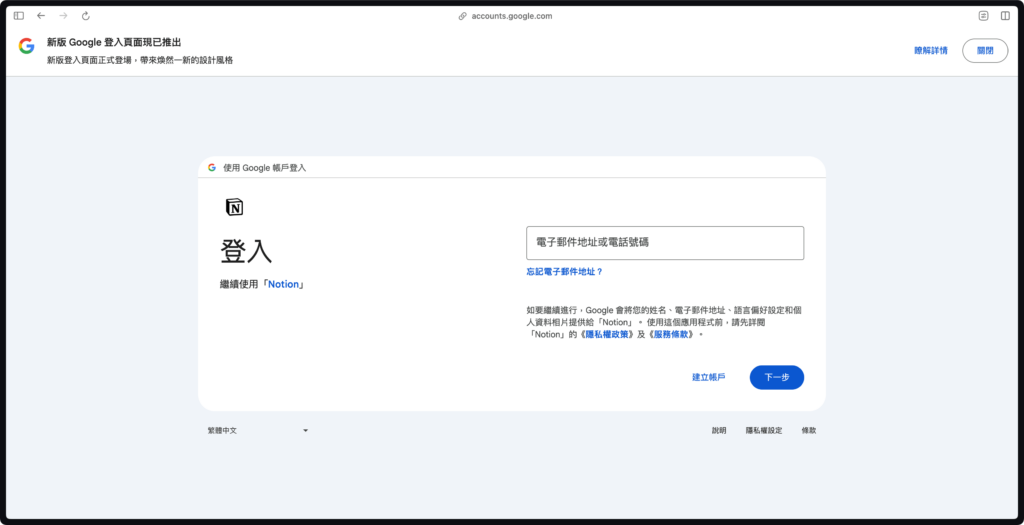Toggle the browser sidebar icon
The height and width of the screenshot is (525, 1024).
pos(19,16)
